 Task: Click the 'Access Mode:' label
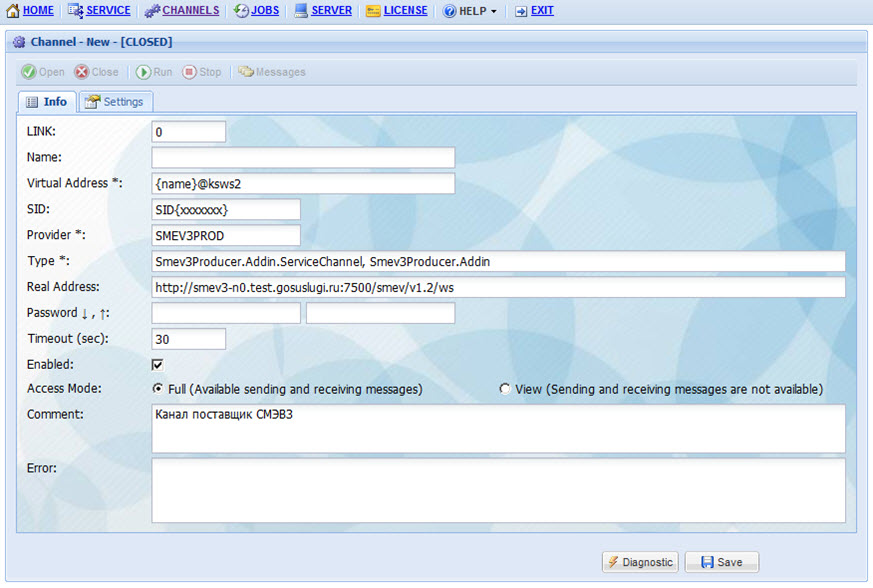(x=64, y=389)
